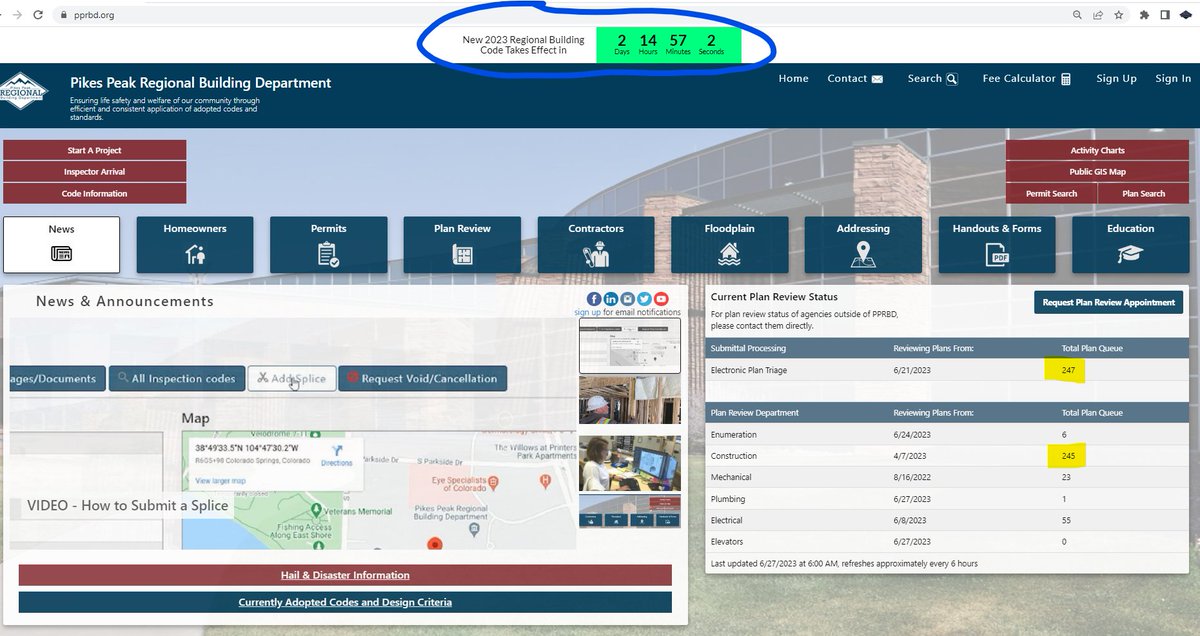Screen dimensions: 1200x636
Task: Click the Enumeration department row label
Action: [x=734, y=435]
